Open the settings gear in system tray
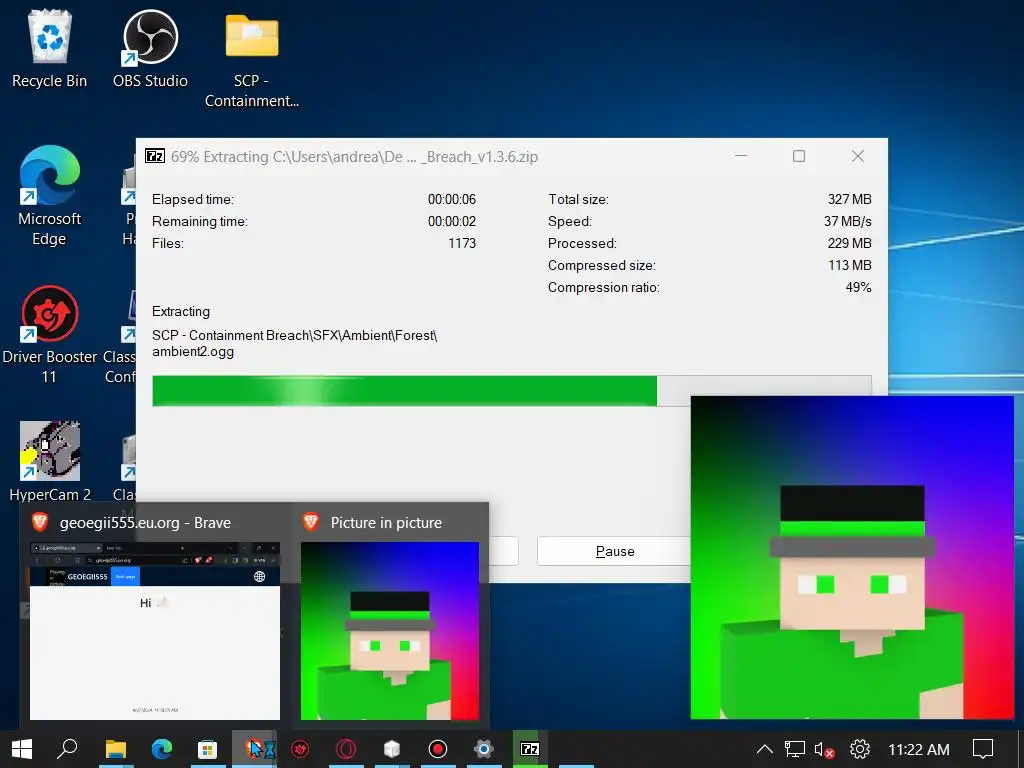The image size is (1024, 768). (x=859, y=749)
